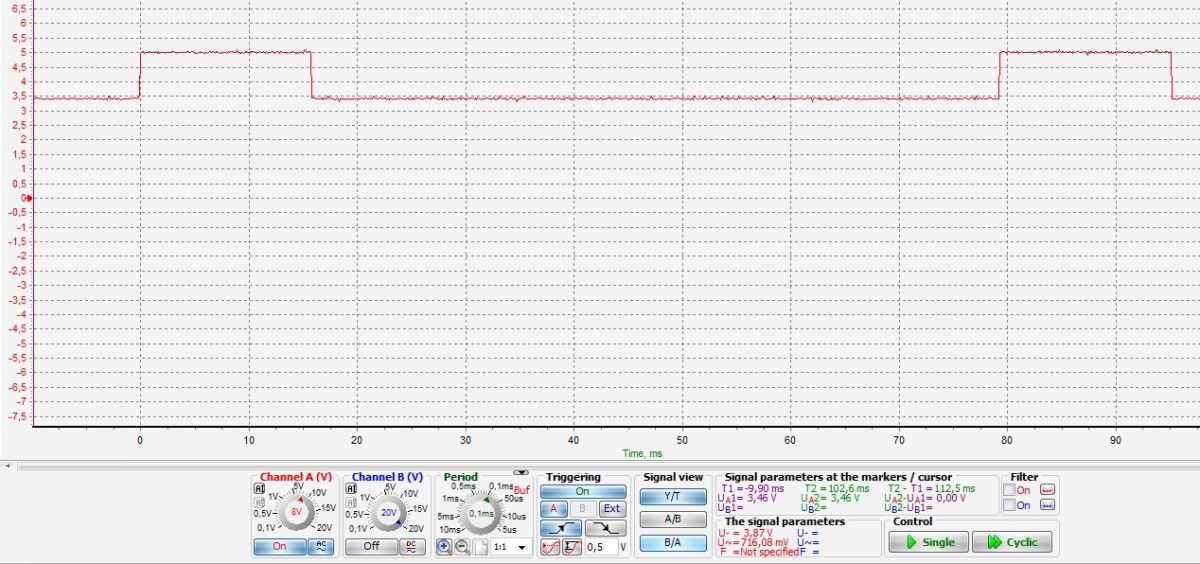This screenshot has width=1200, height=564.
Task: Select trigger source A
Action: 553,508
